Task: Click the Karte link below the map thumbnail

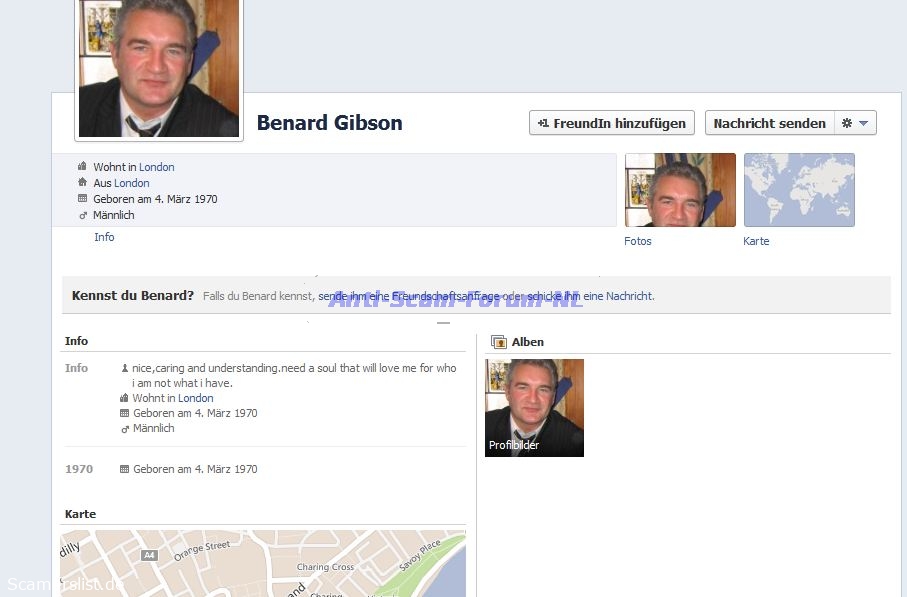Action: [756, 241]
